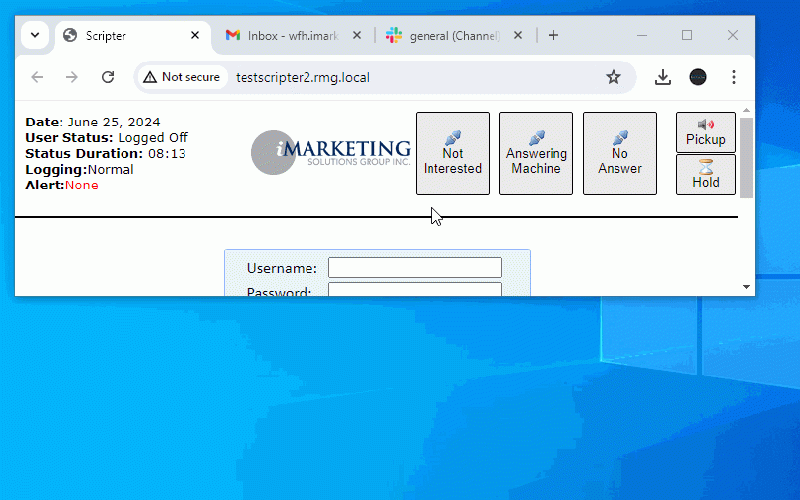The image size is (800, 500).
Task: Switch to the Slack general channel tab
Action: [454, 36]
